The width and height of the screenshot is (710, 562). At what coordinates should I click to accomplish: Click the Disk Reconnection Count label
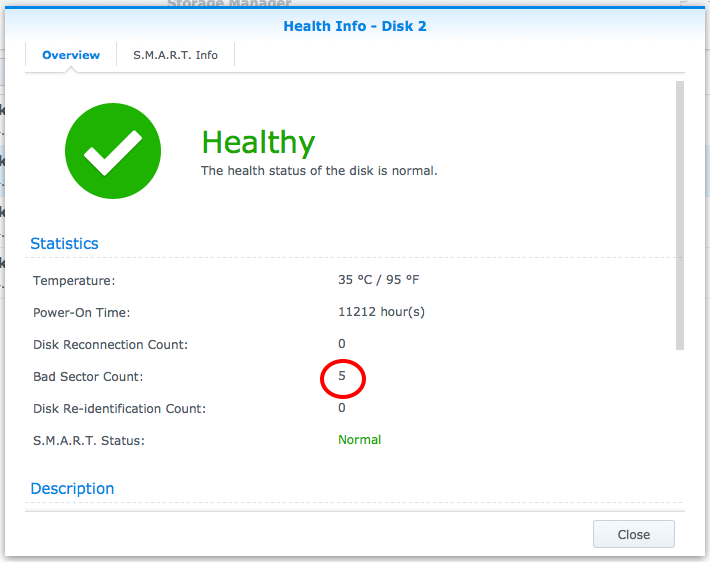[110, 345]
